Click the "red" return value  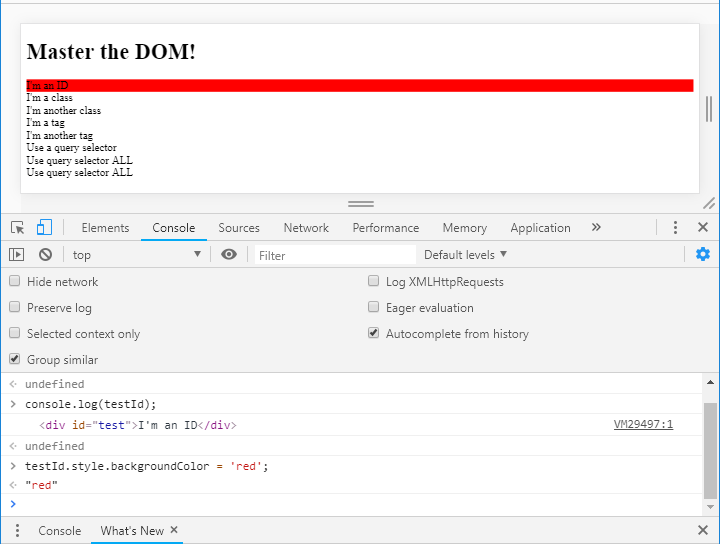point(41,485)
